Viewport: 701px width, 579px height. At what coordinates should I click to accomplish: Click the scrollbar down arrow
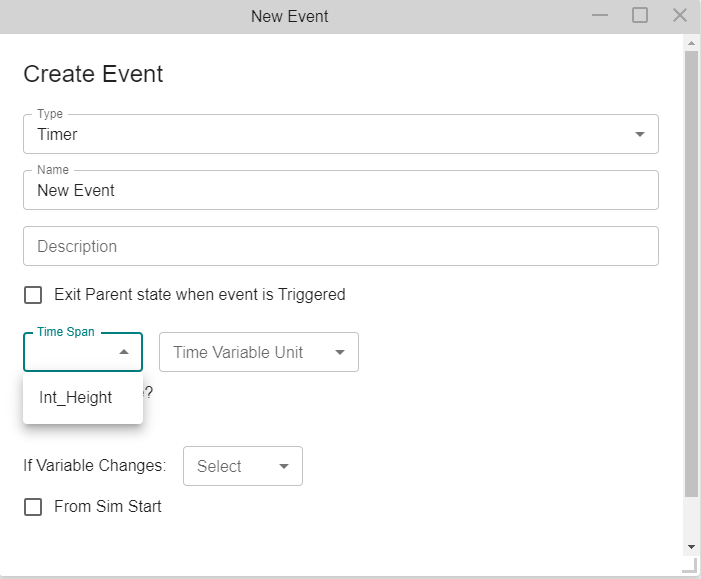pos(691,547)
